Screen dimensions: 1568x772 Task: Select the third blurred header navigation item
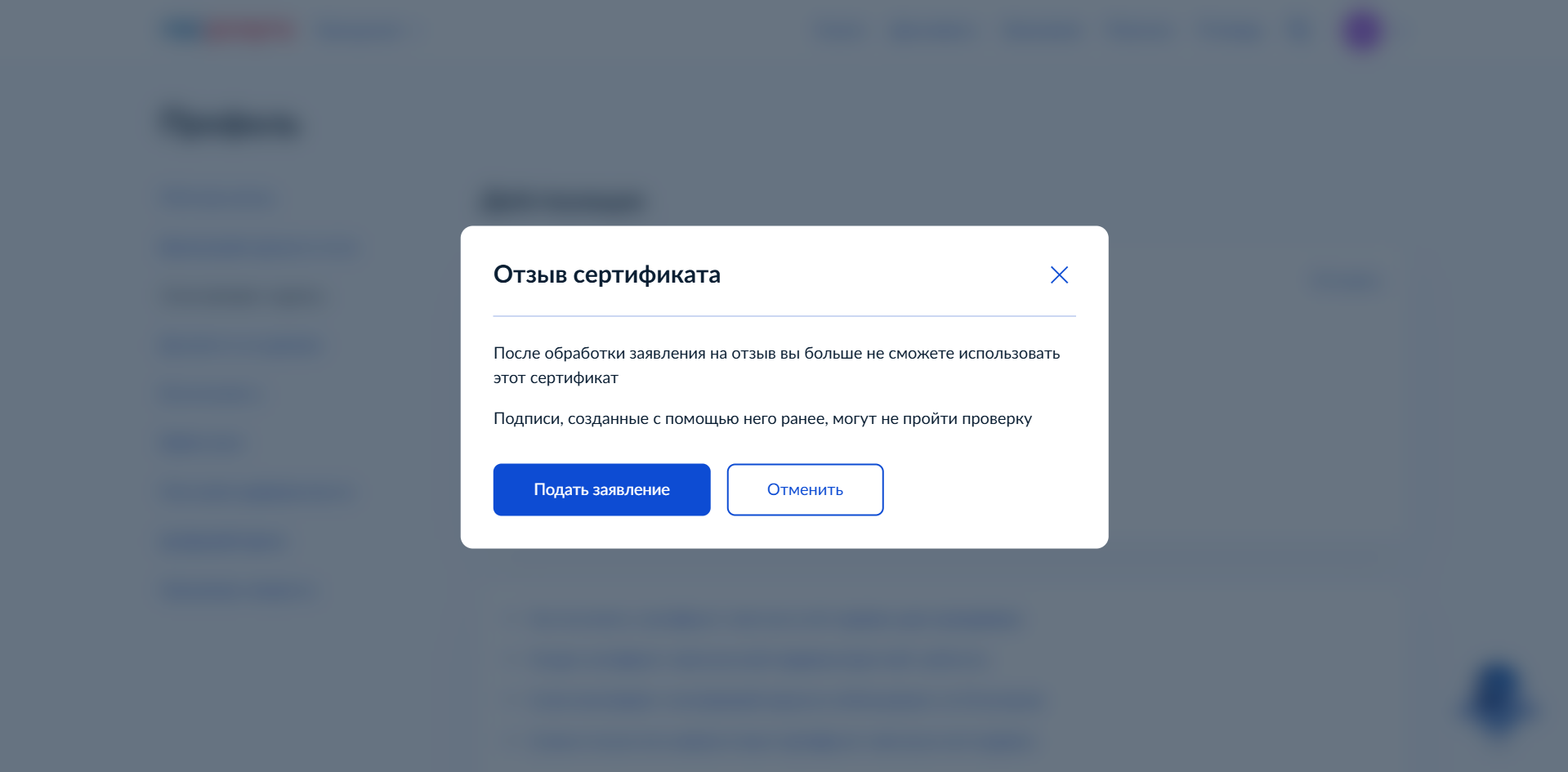1040,31
